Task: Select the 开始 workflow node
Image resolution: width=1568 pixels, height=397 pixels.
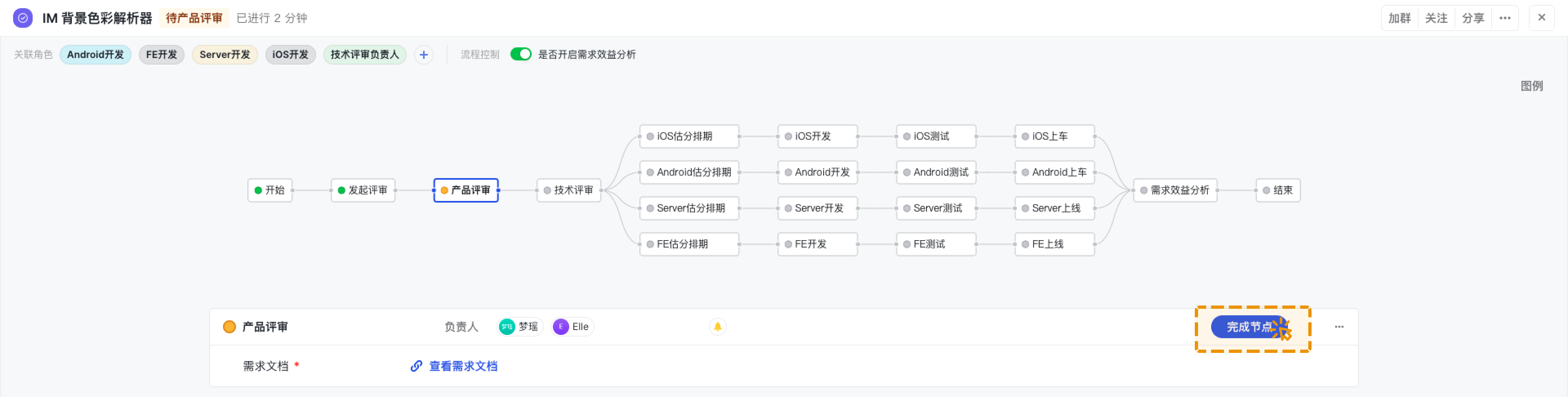Action: 270,190
